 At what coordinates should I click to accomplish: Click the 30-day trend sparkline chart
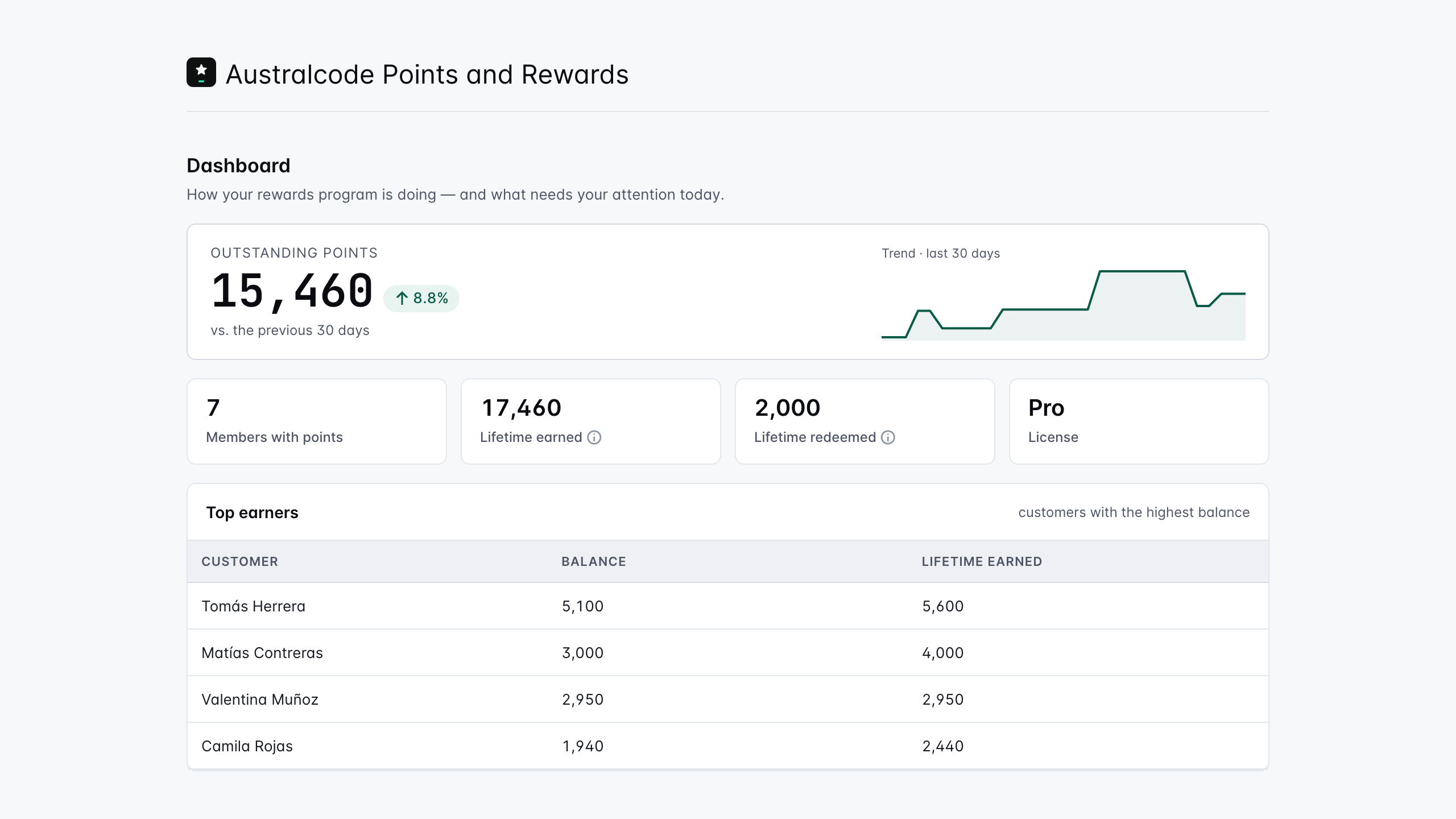click(1063, 305)
